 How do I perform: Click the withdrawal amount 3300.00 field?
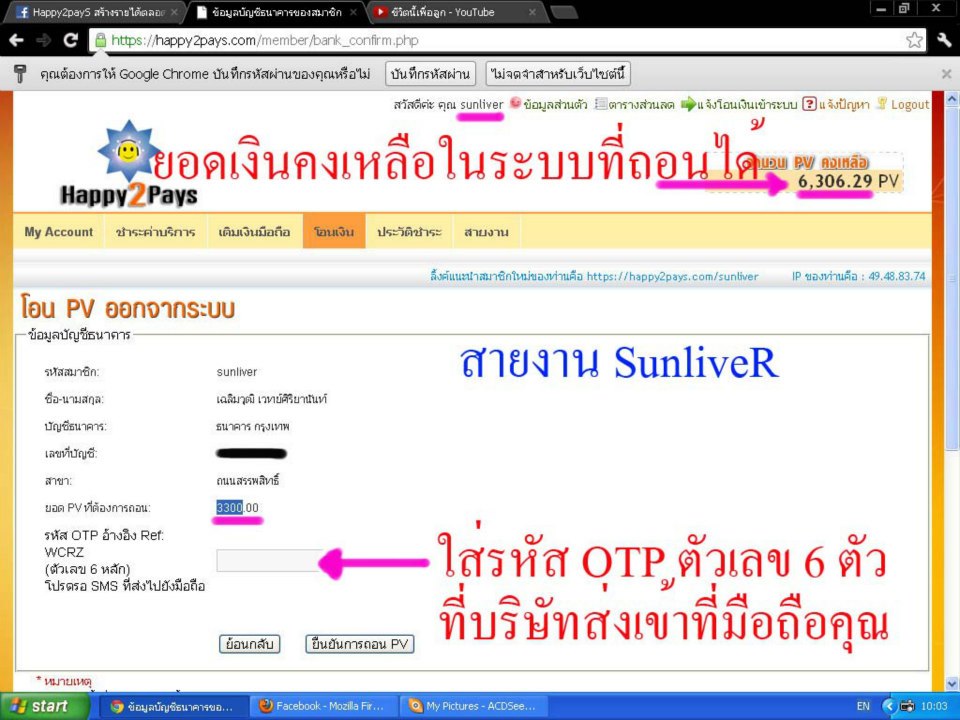[x=238, y=508]
